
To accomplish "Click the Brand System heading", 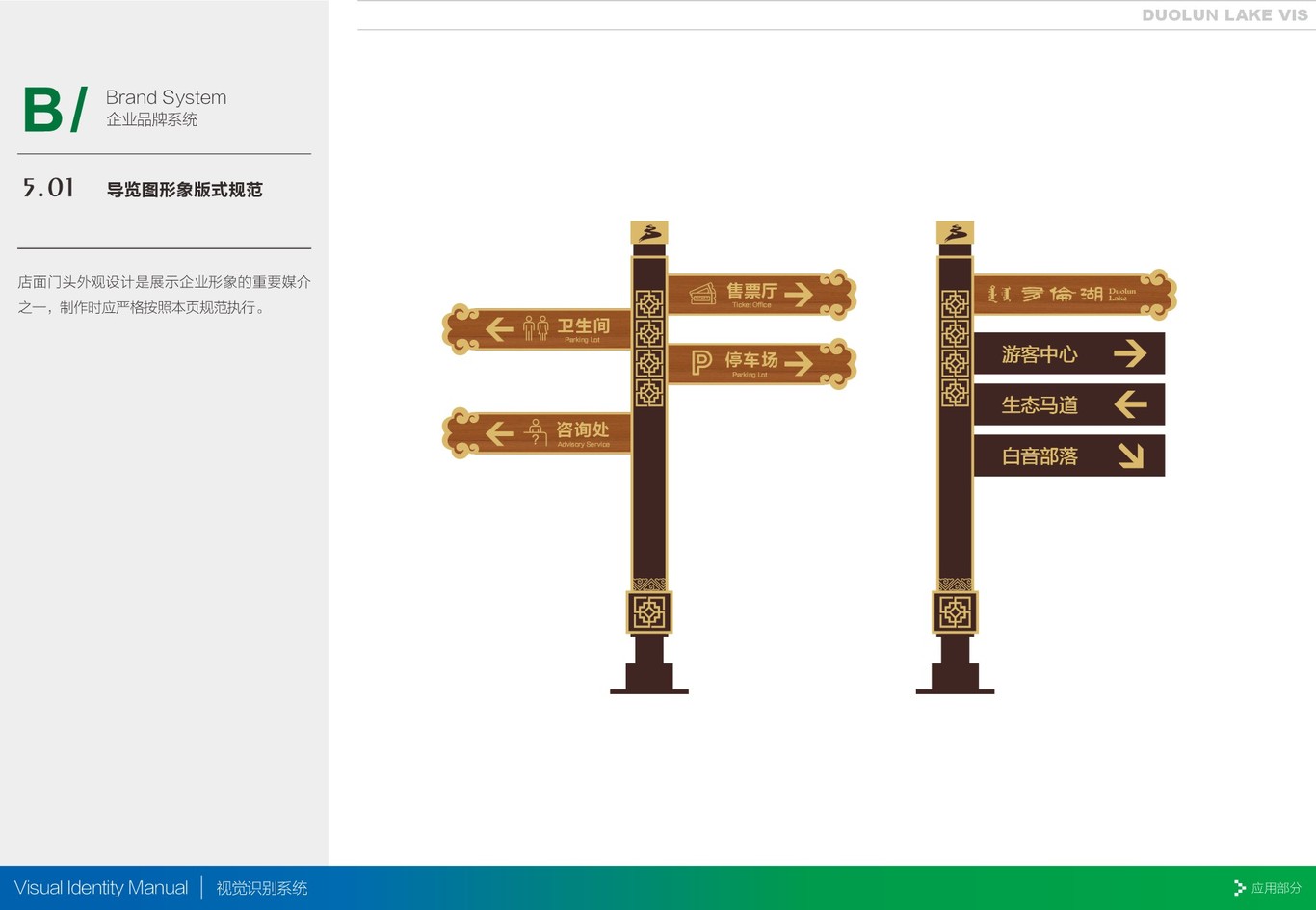I will tap(166, 97).
